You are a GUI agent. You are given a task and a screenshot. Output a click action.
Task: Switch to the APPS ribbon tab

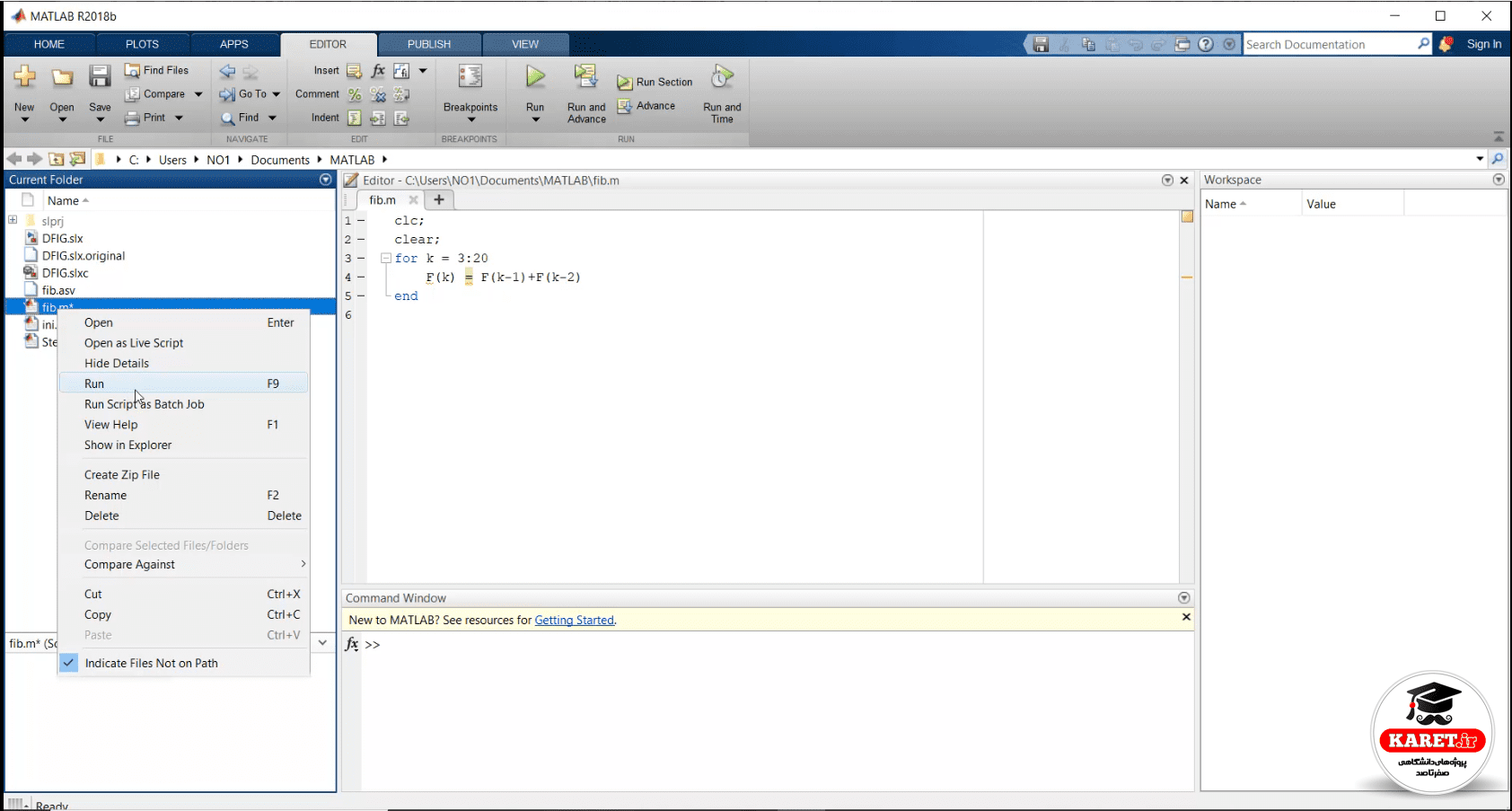[x=234, y=44]
